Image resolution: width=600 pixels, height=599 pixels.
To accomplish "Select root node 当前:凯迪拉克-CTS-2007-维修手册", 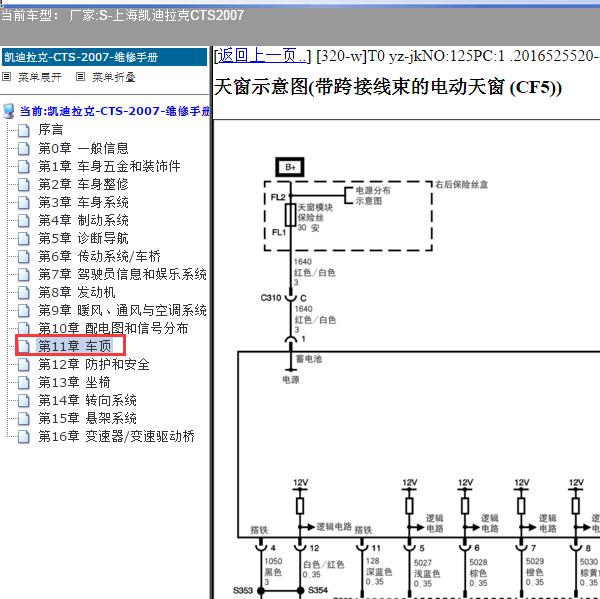I will click(x=114, y=111).
